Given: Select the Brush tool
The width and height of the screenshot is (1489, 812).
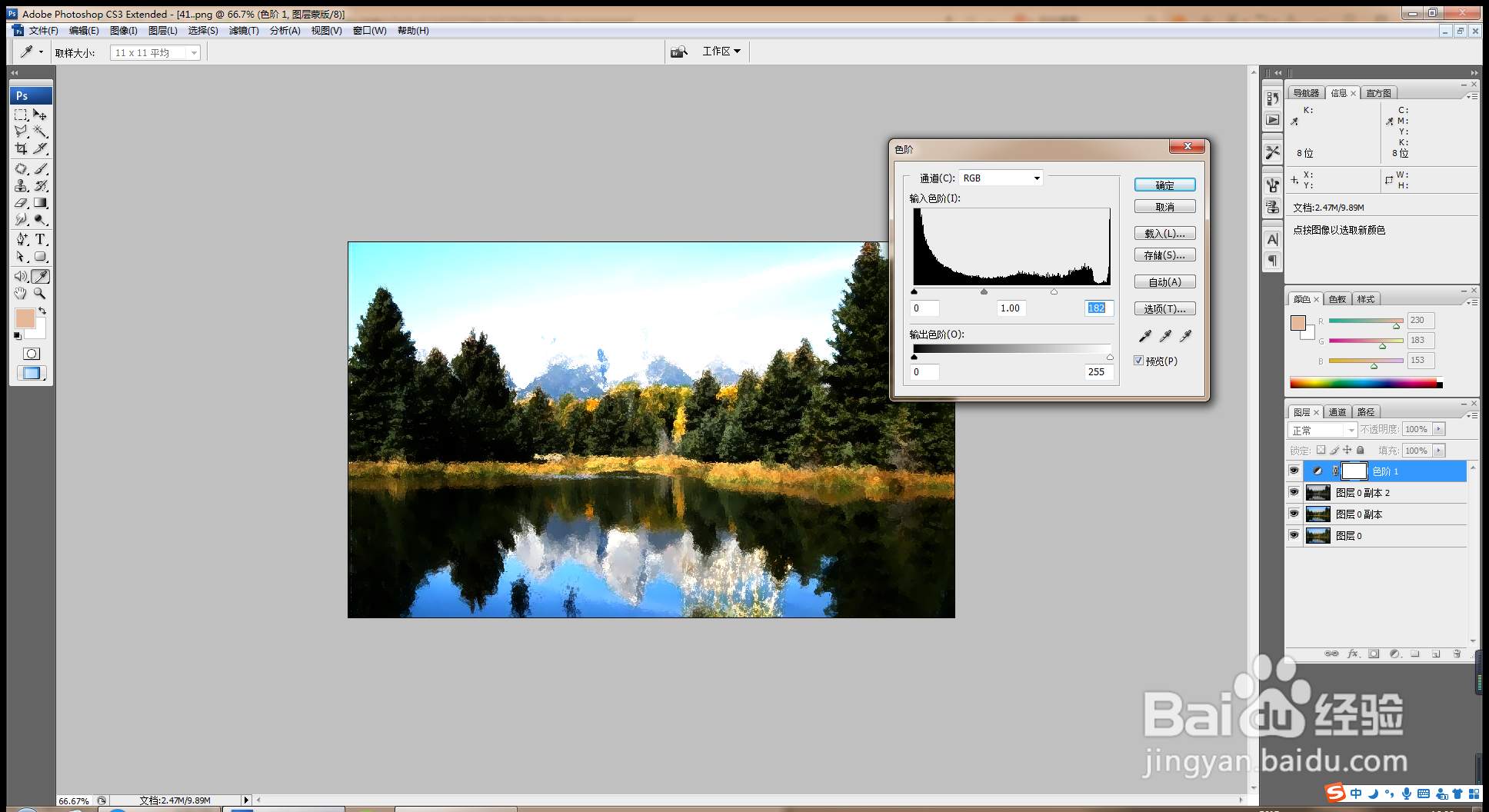Looking at the screenshot, I should coord(41,168).
